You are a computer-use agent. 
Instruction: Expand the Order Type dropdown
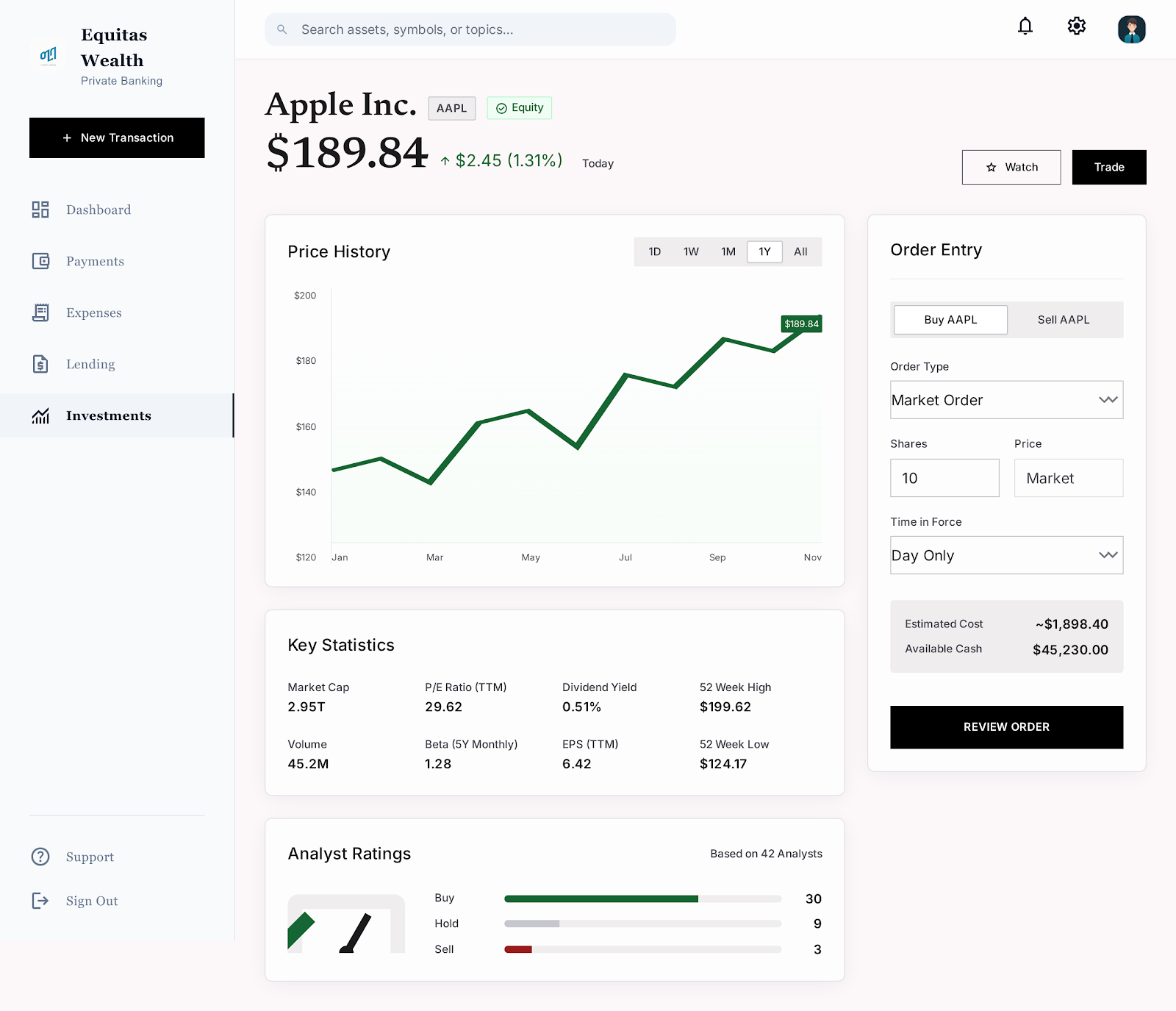(x=1006, y=400)
